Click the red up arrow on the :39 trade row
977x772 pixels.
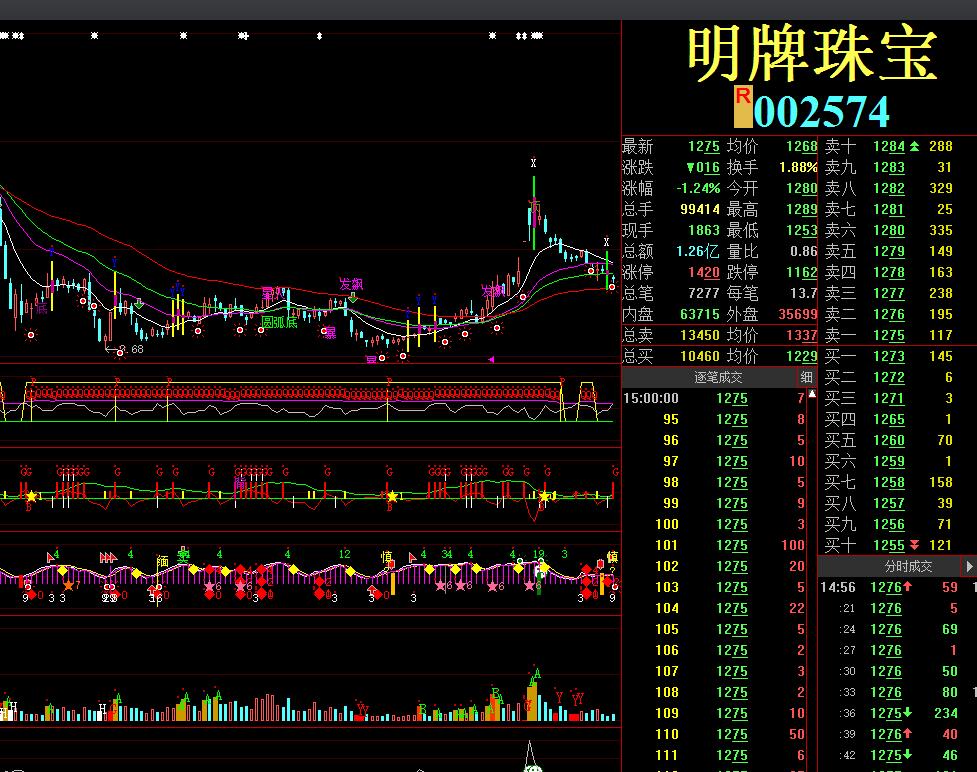click(x=907, y=734)
